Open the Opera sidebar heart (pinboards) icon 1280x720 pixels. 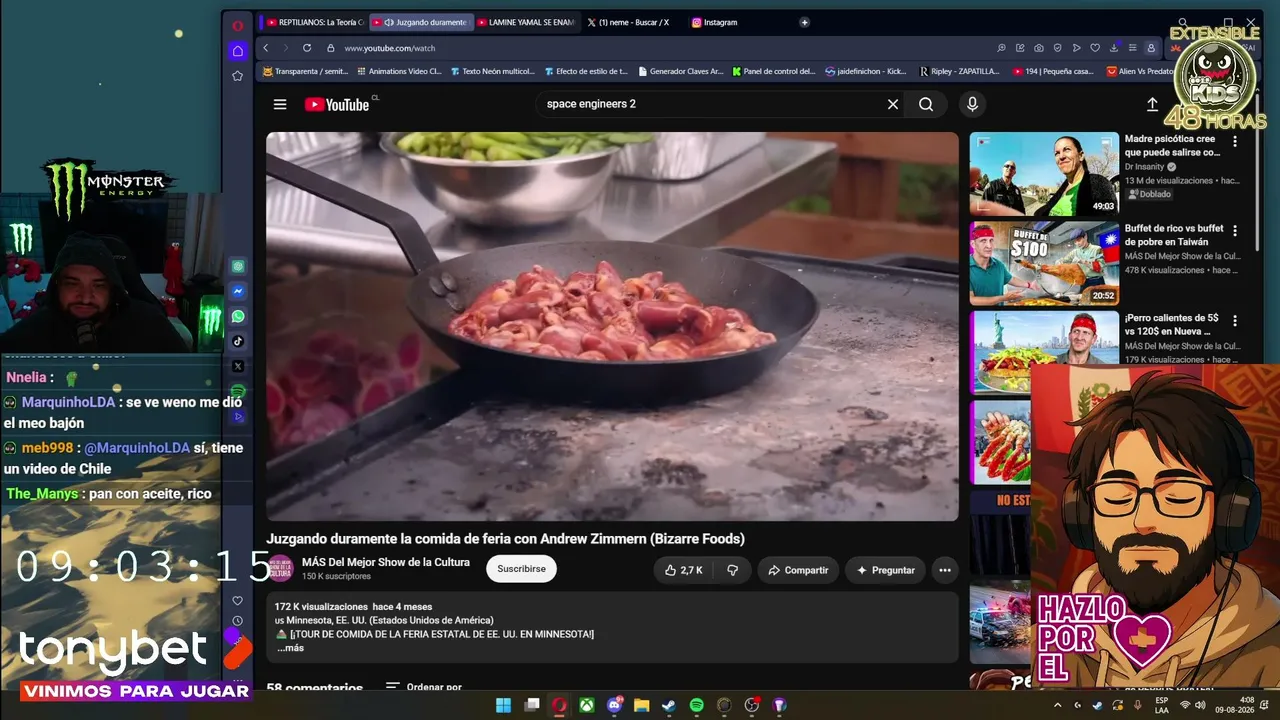237,601
